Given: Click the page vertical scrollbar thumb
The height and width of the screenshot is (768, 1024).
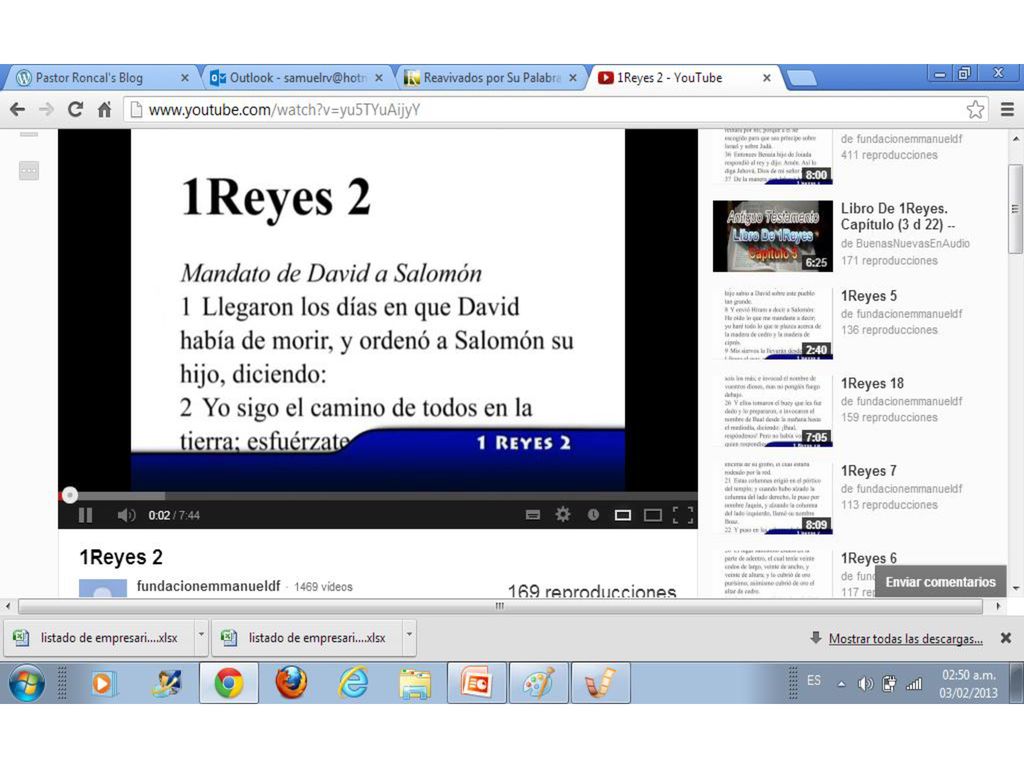Looking at the screenshot, I should pos(1016,209).
